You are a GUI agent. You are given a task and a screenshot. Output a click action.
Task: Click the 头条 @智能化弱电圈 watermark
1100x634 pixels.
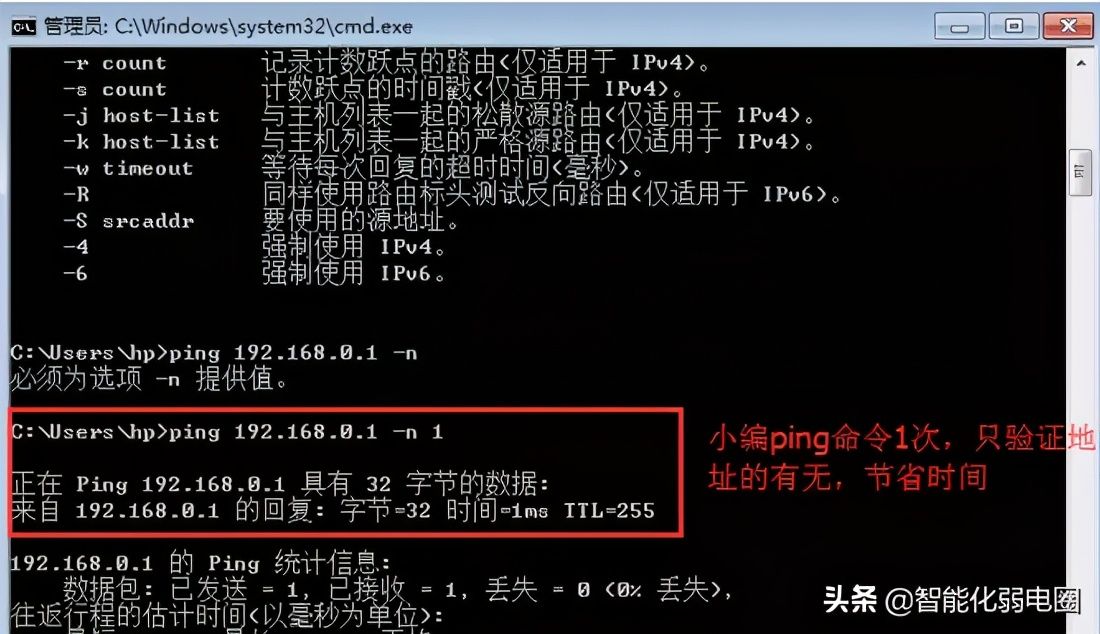(x=952, y=600)
